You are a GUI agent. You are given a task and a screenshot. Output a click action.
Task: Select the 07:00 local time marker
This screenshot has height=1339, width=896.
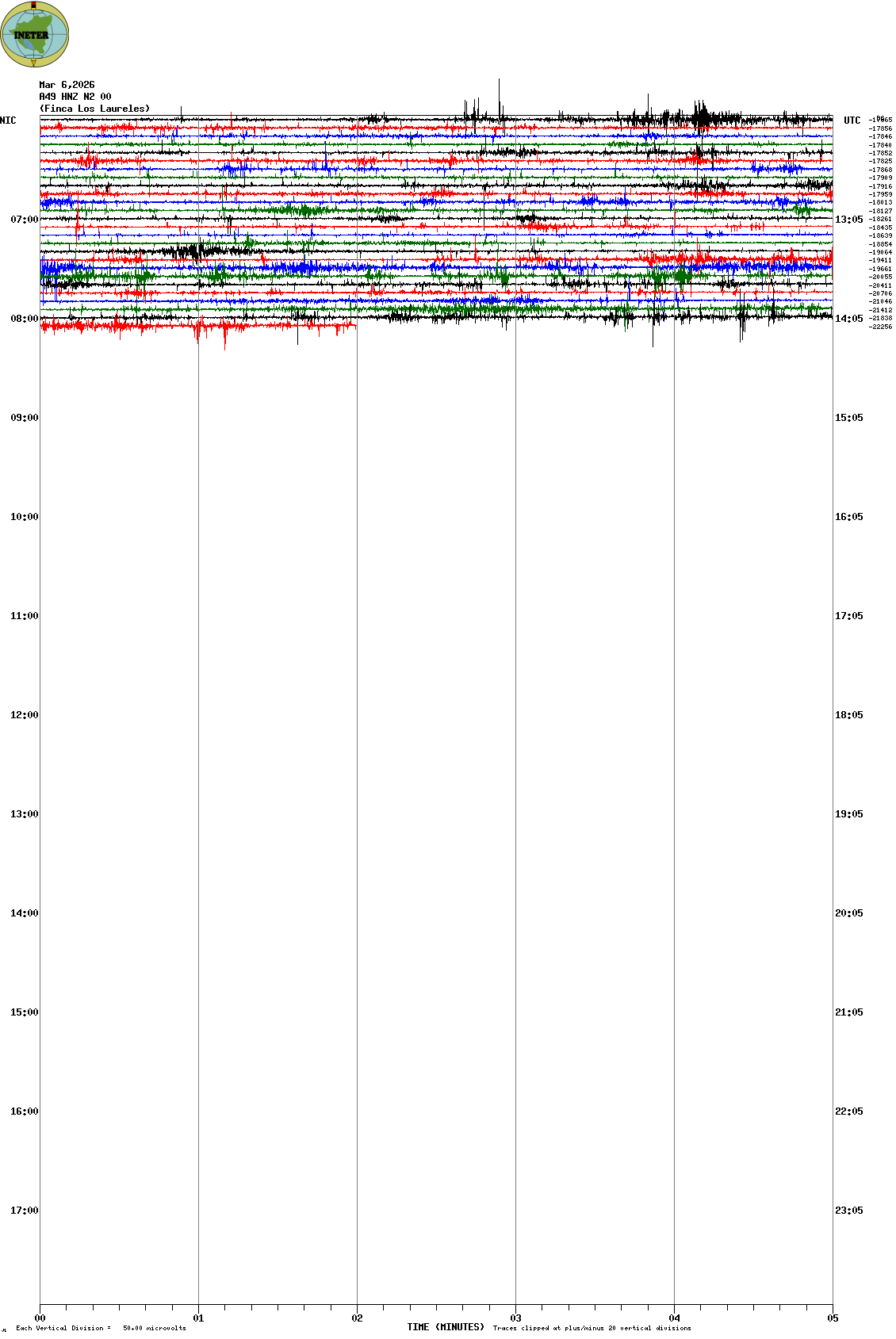pos(24,220)
